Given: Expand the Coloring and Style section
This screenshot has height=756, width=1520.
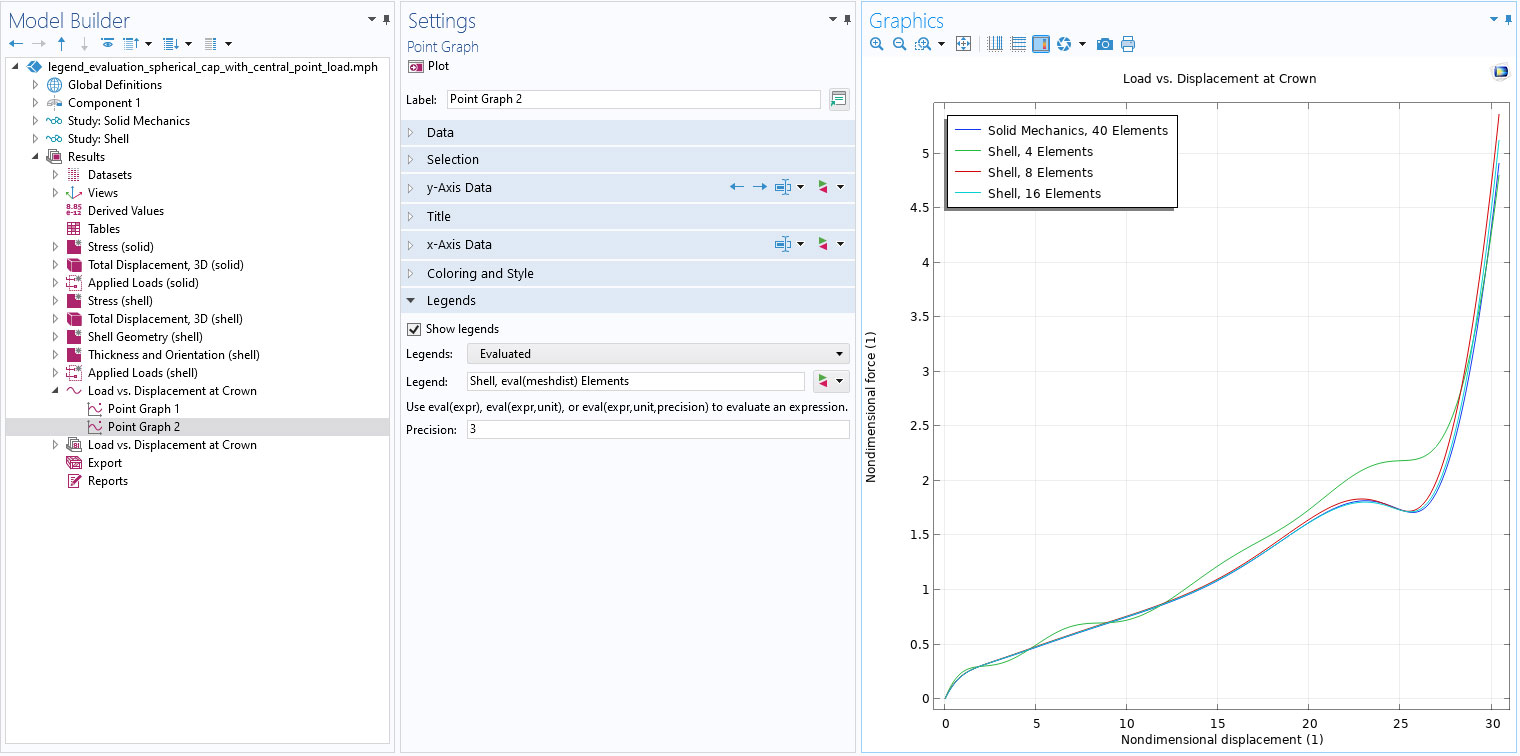Looking at the screenshot, I should [479, 274].
